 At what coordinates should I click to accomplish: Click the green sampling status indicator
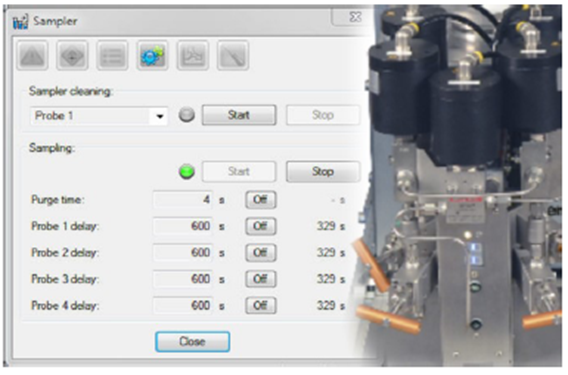tap(187, 172)
